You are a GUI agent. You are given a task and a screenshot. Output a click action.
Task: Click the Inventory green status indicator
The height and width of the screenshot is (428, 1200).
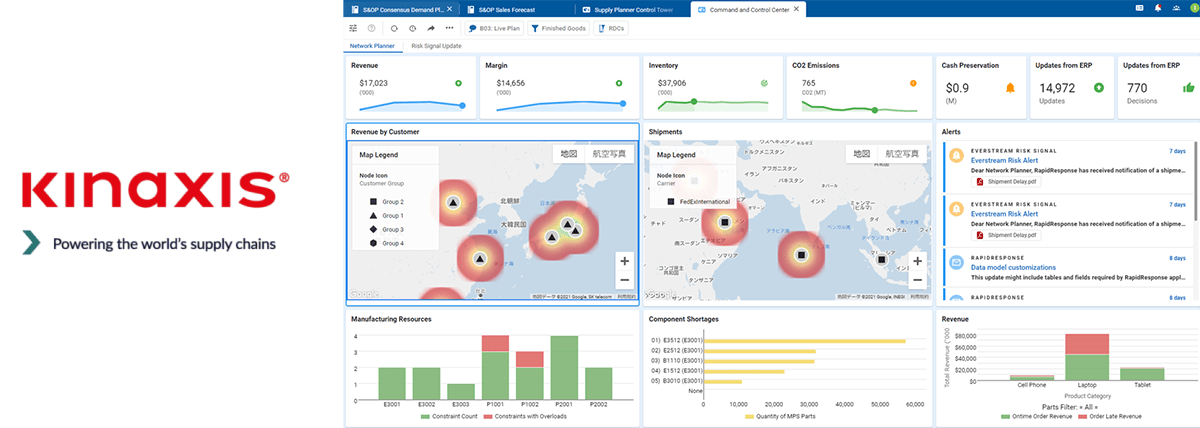(x=764, y=84)
